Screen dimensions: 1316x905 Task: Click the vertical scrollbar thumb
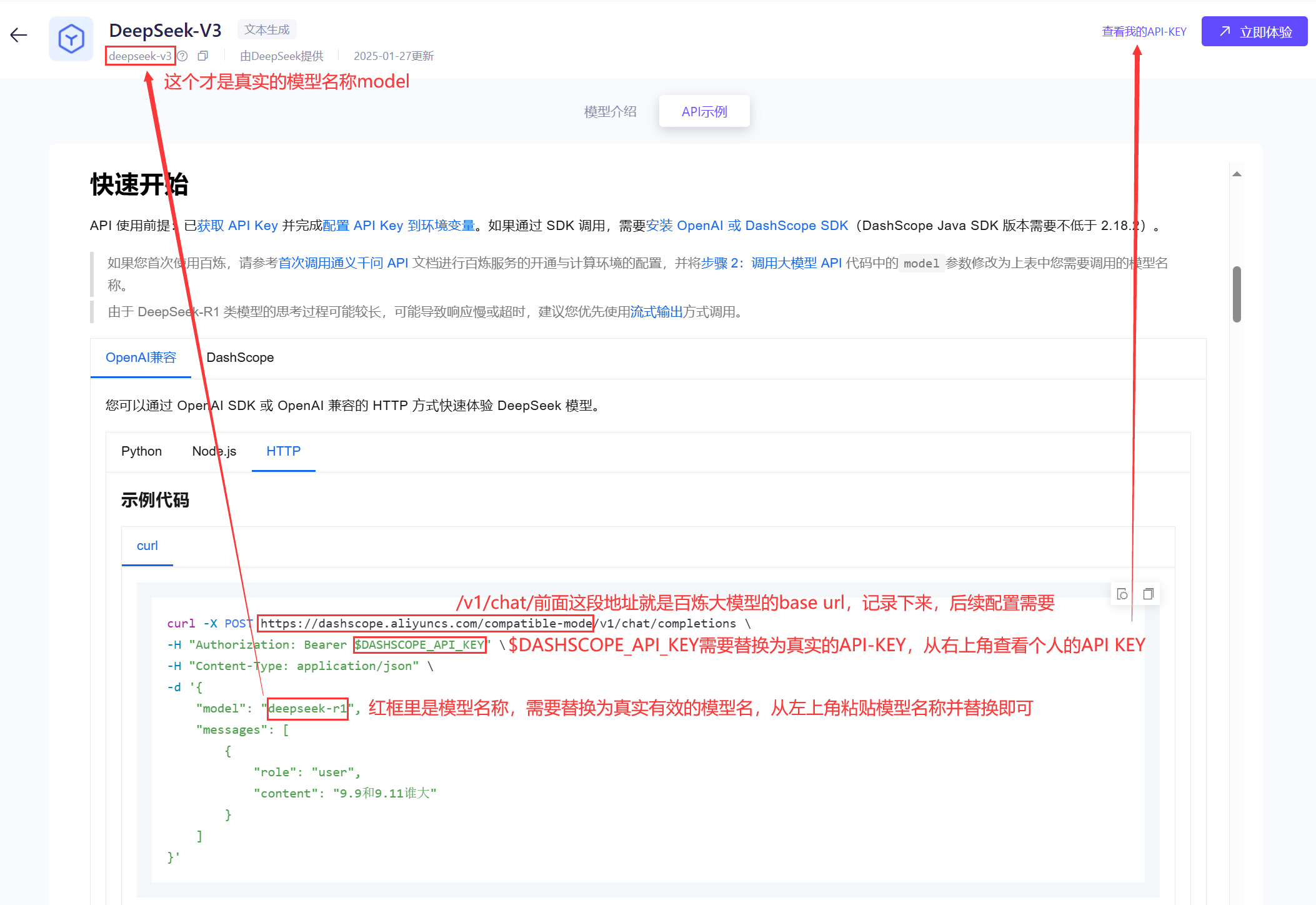pyautogui.click(x=1237, y=294)
